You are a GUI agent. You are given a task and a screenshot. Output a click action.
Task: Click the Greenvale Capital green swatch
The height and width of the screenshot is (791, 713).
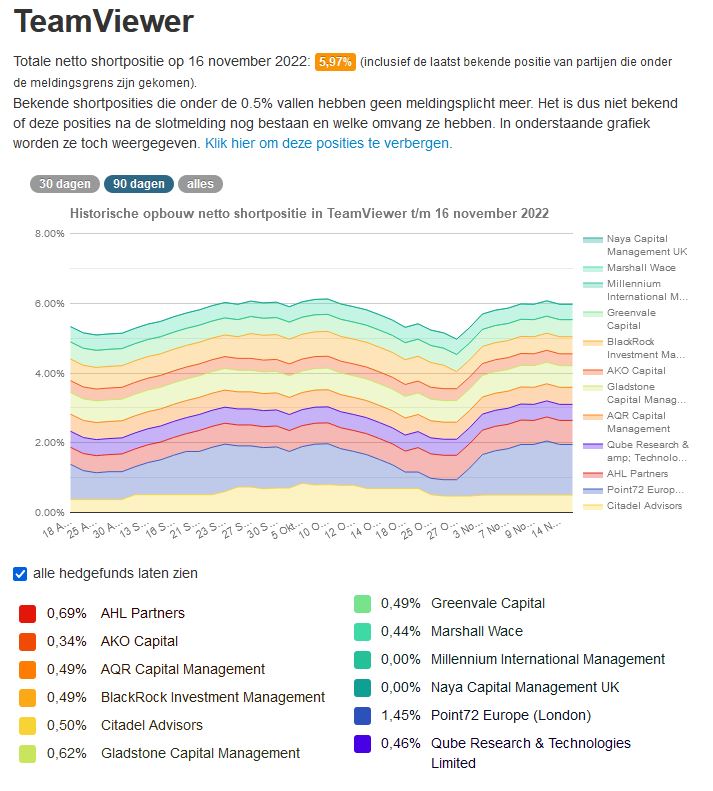[x=363, y=603]
